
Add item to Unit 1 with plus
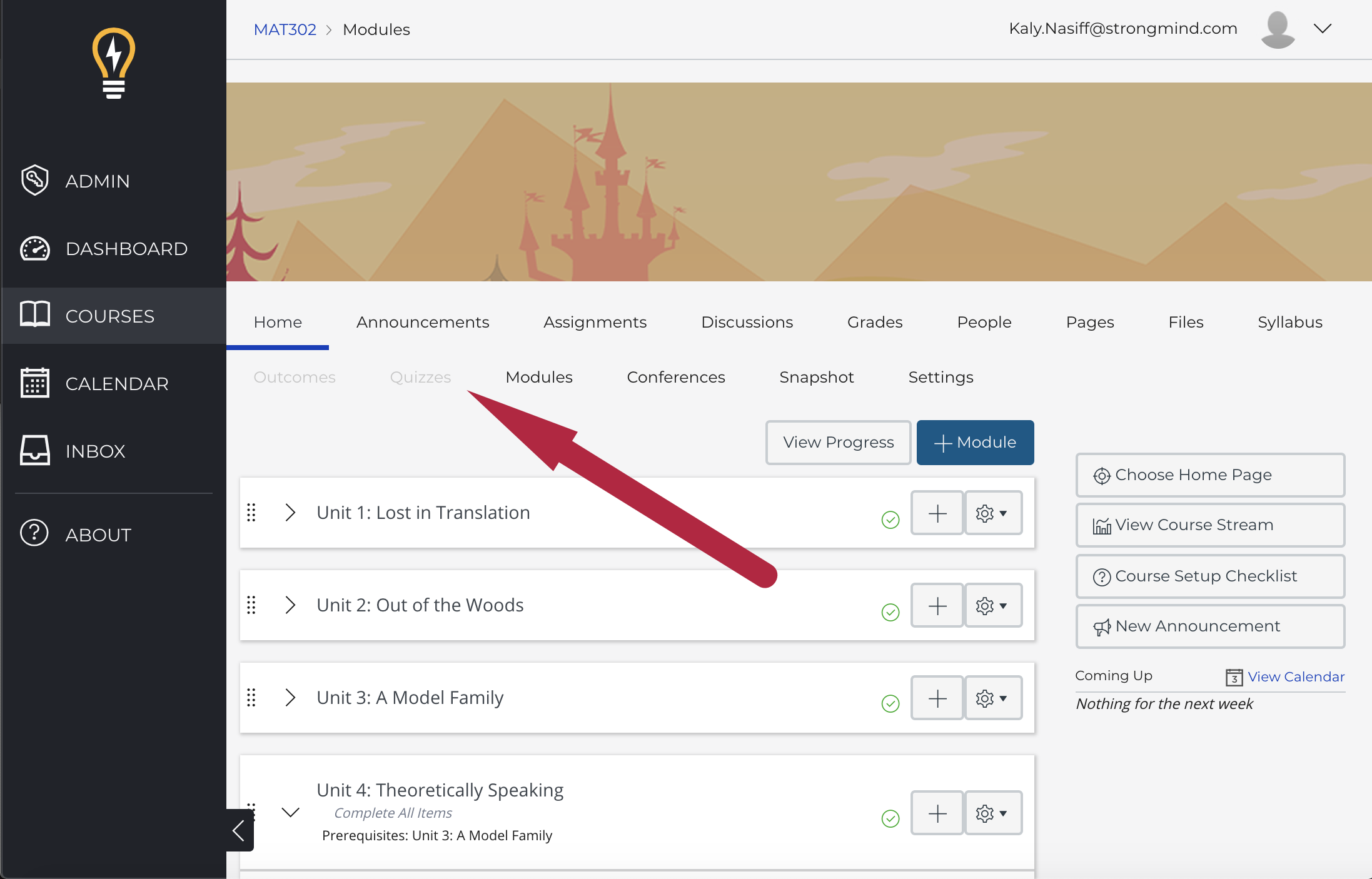pyautogui.click(x=937, y=513)
